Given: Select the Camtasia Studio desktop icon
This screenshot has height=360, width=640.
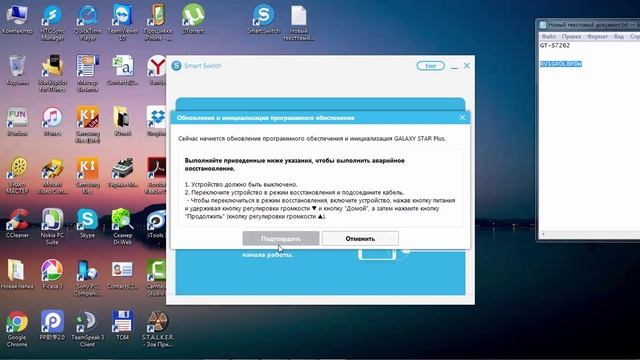Looking at the screenshot, I should [157, 278].
